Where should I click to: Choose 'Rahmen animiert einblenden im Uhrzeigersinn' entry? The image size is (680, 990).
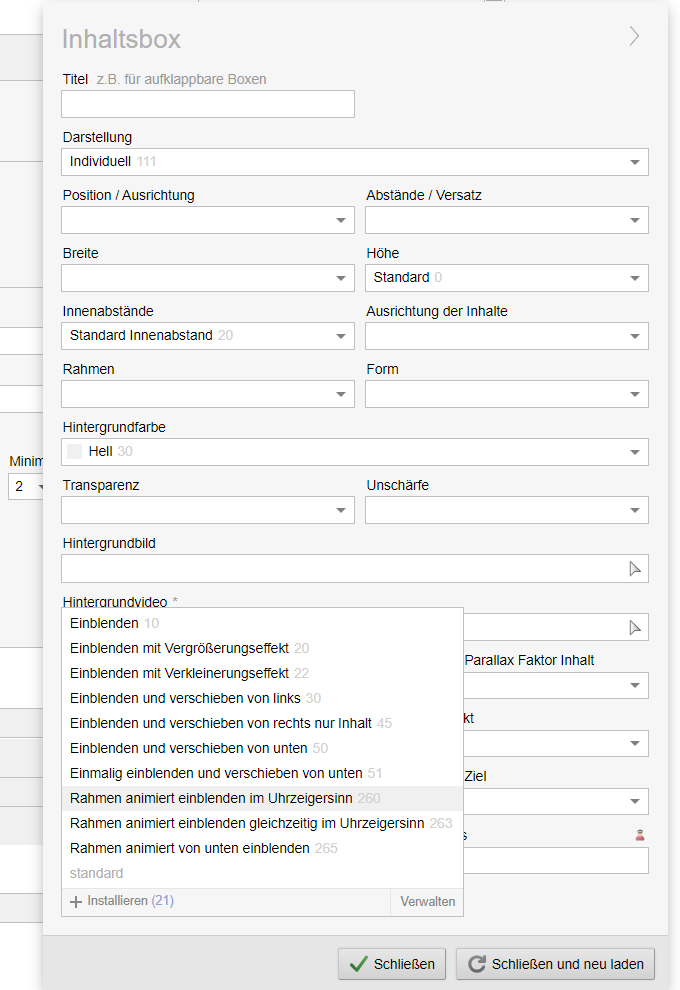tap(211, 798)
